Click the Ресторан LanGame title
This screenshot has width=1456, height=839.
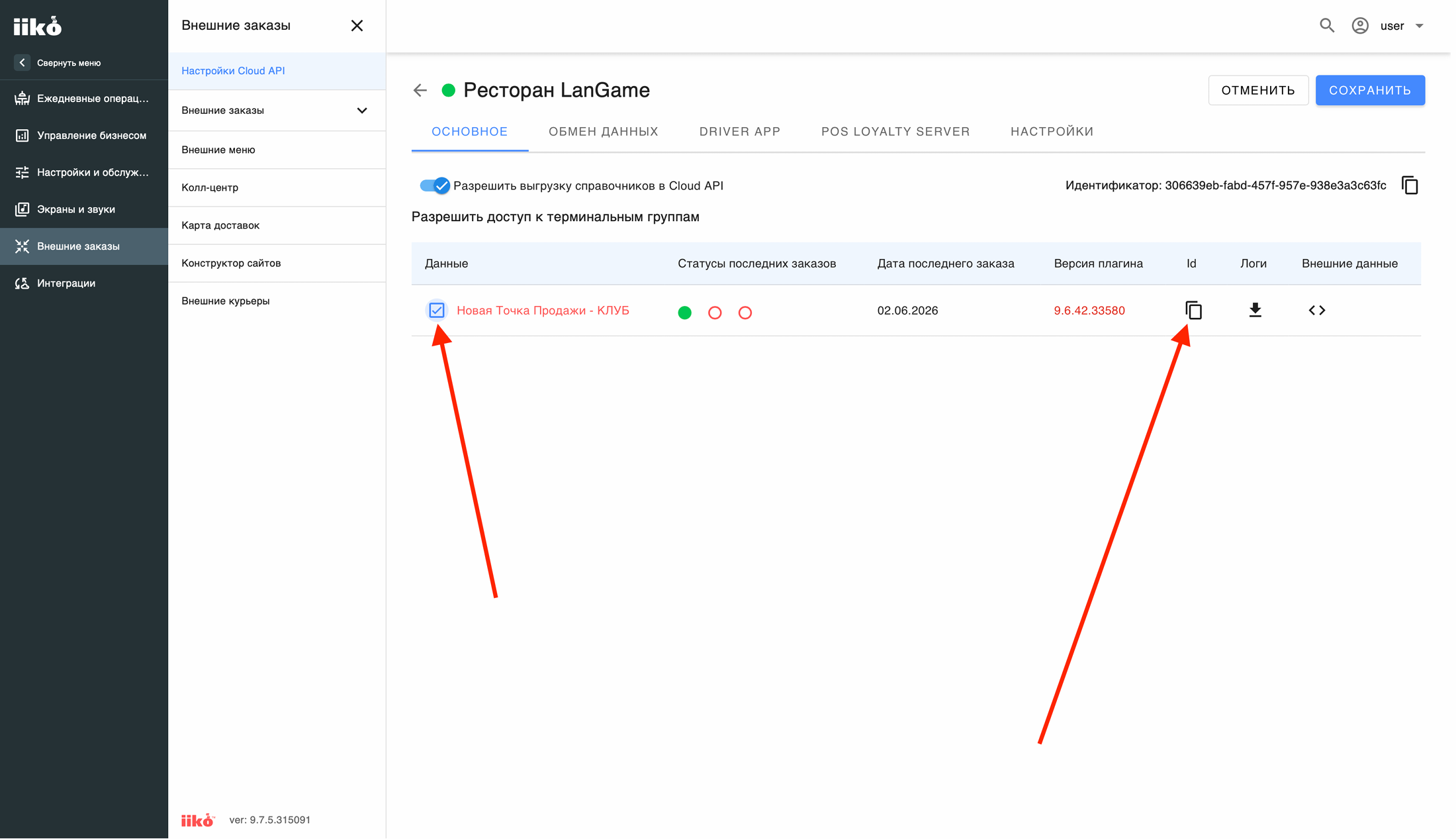point(557,90)
